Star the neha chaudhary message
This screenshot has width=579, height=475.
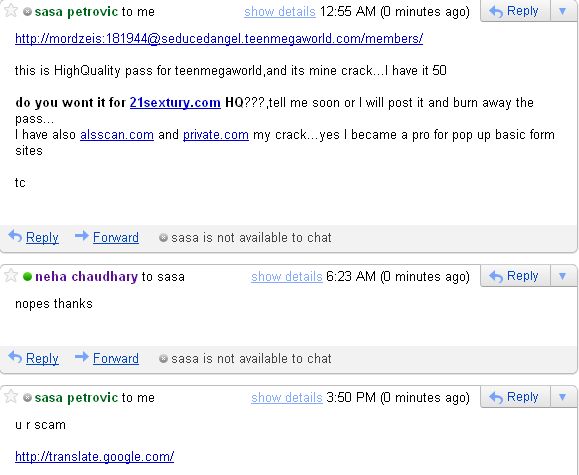(x=11, y=275)
